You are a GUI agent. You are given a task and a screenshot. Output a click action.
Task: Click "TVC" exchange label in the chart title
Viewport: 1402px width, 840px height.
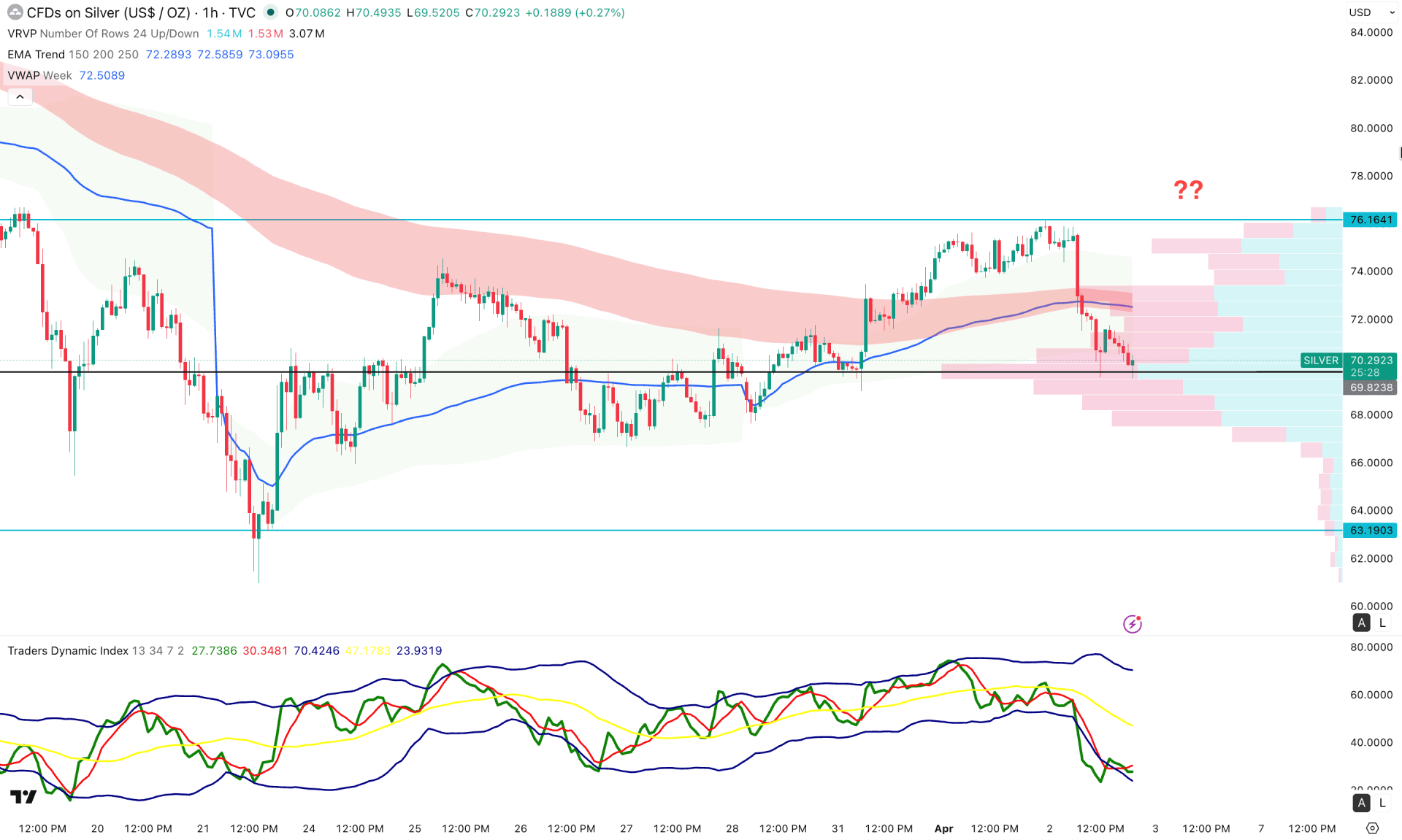click(244, 12)
